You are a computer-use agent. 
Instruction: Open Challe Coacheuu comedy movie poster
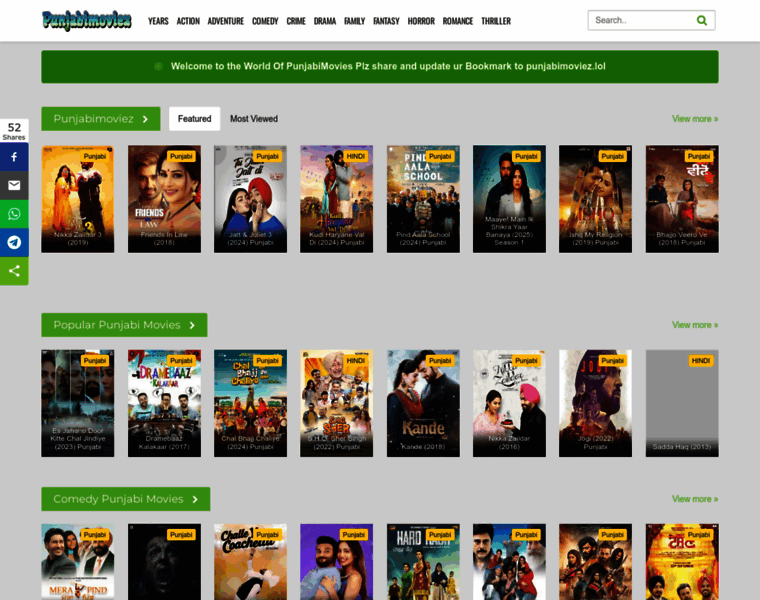[251, 562]
